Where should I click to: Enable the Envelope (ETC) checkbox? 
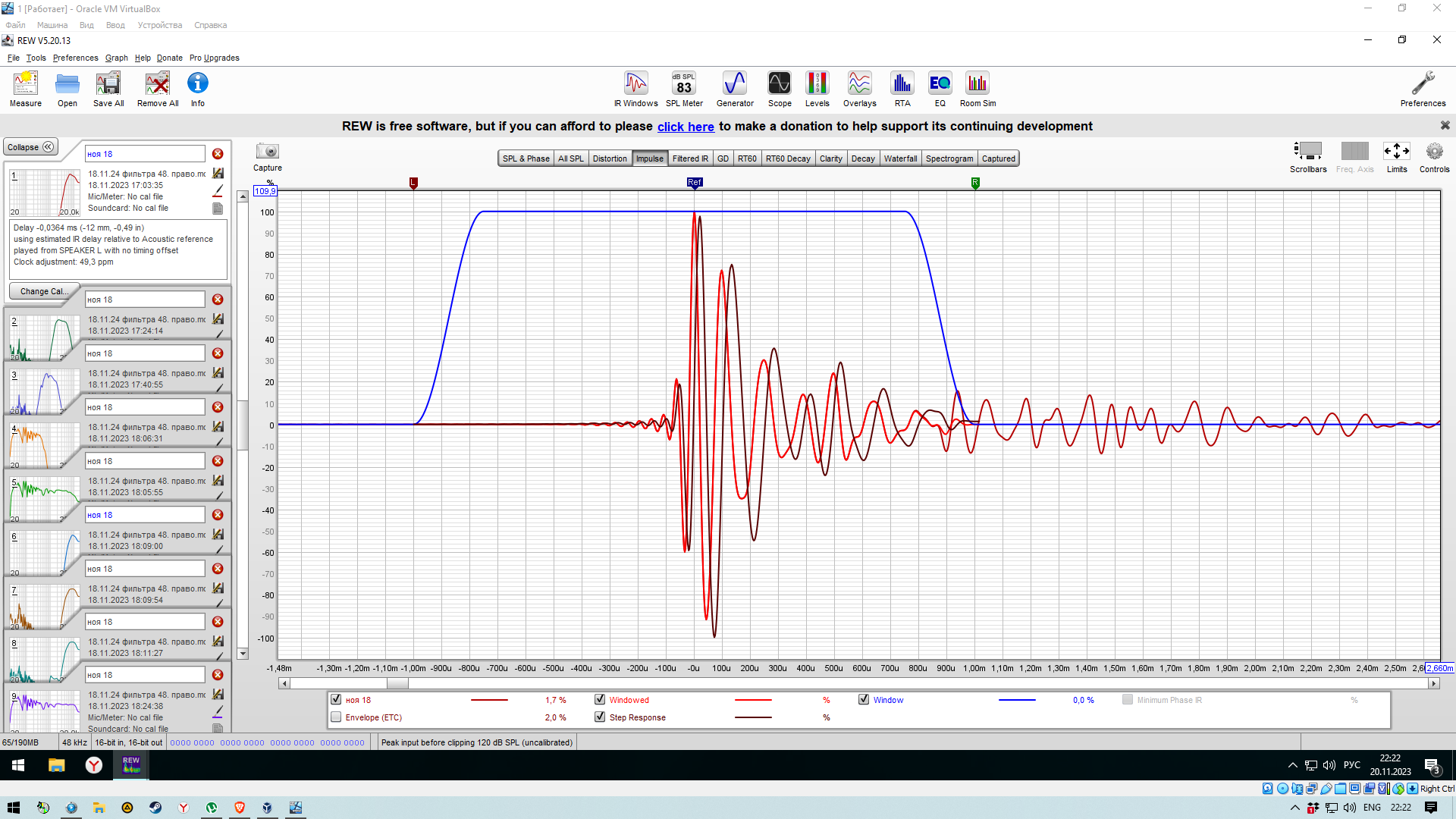coord(336,717)
